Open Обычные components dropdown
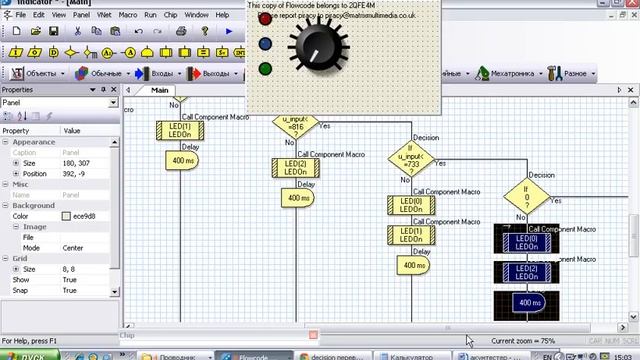Image resolution: width=640 pixels, height=360 pixels. (102, 73)
